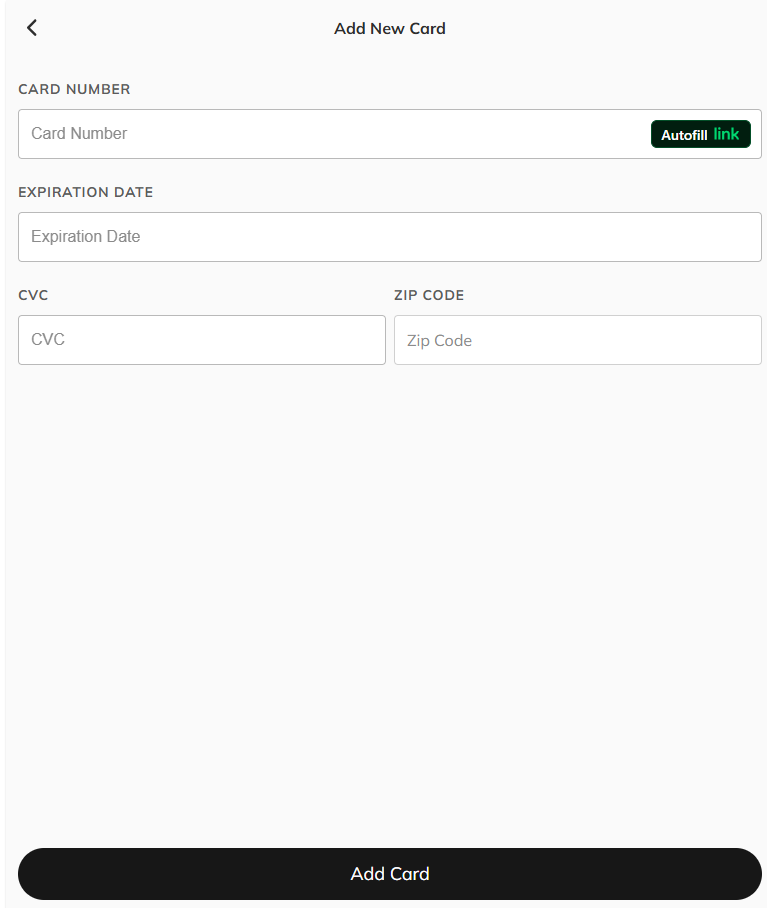Click the white Autofill word in dark badge
The image size is (767, 908).
click(684, 135)
